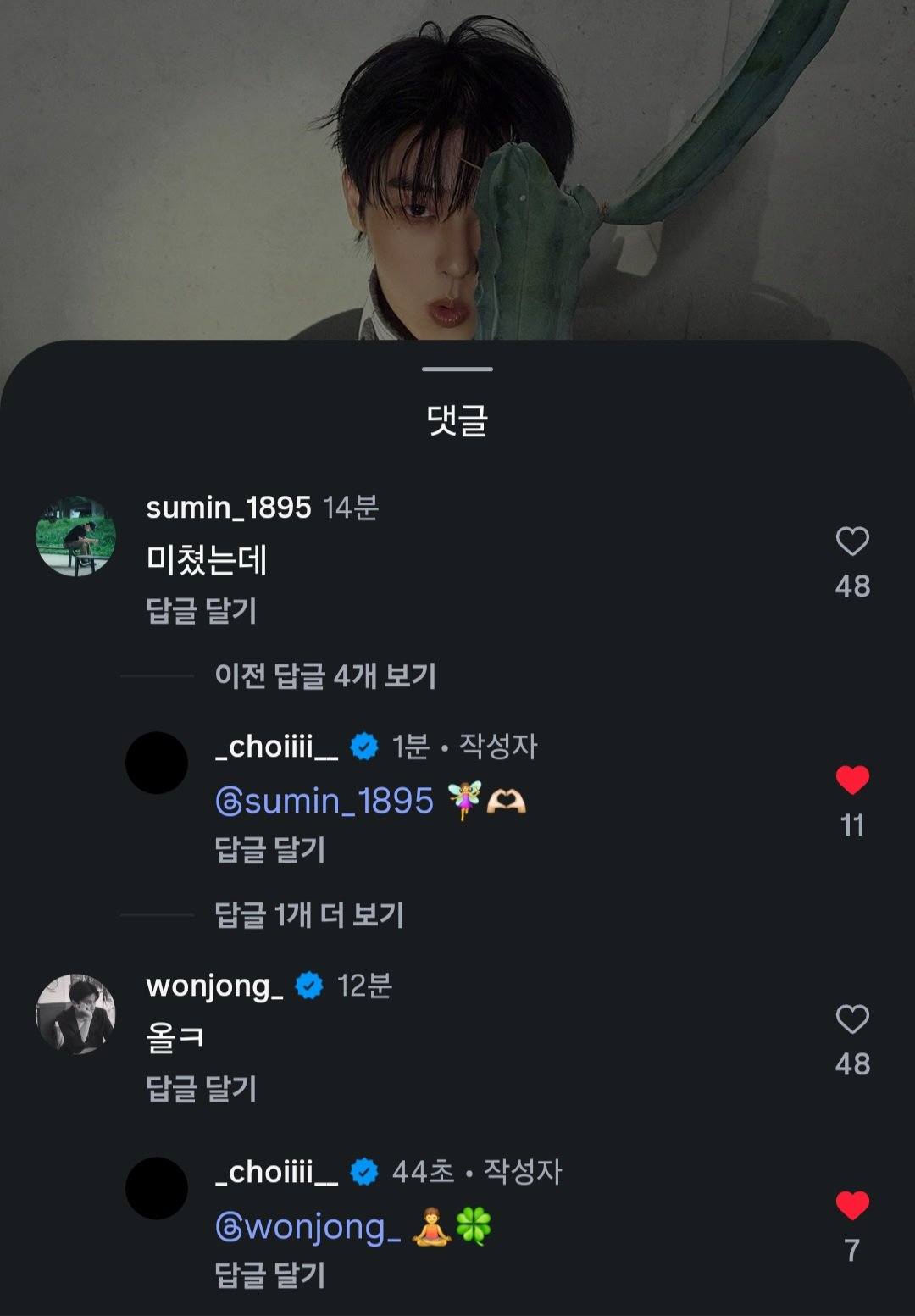Open the @sumin_1895 mention in the reply

(324, 801)
